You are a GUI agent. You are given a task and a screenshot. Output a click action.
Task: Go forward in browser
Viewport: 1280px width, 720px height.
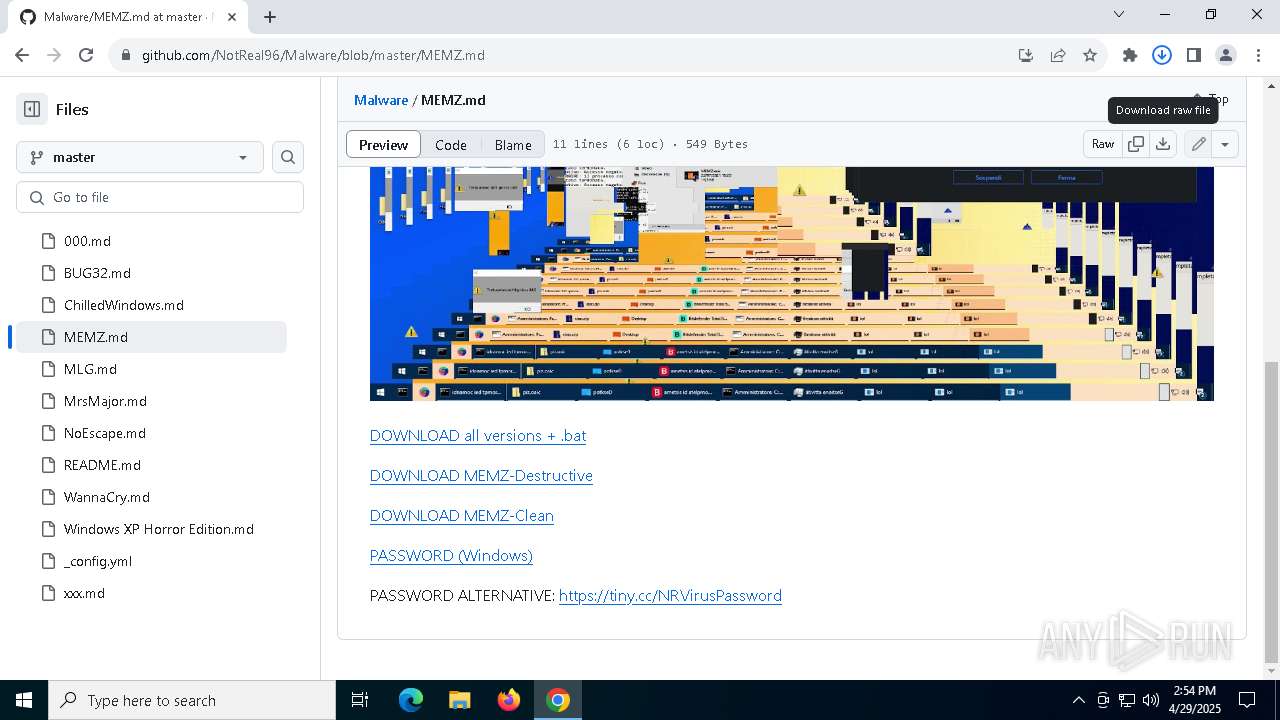(x=54, y=55)
